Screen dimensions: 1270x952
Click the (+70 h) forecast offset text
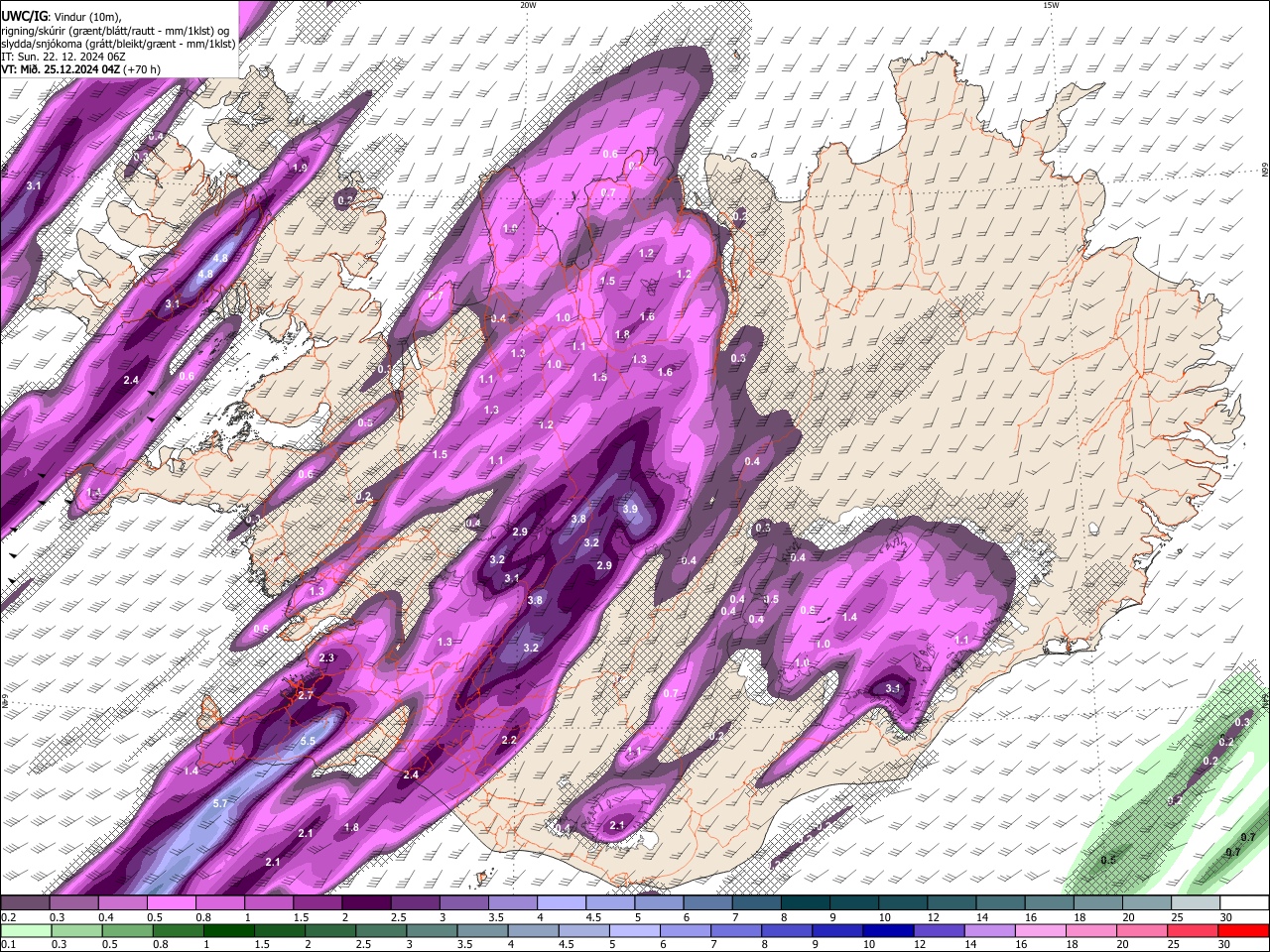click(143, 69)
